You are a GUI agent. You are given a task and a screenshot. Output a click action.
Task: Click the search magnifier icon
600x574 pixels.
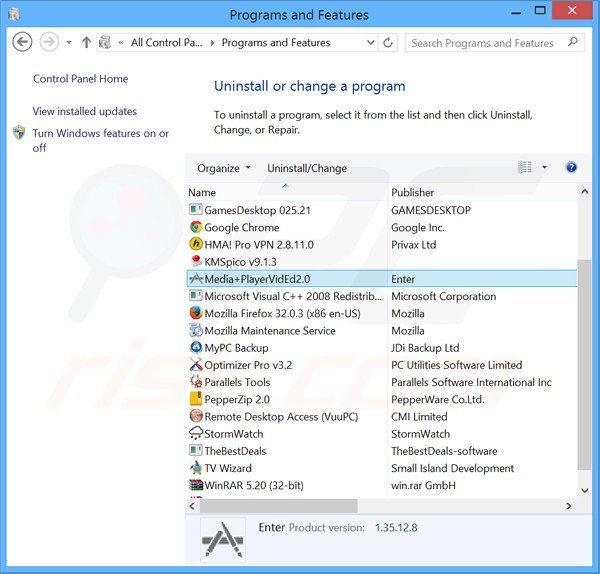(572, 42)
